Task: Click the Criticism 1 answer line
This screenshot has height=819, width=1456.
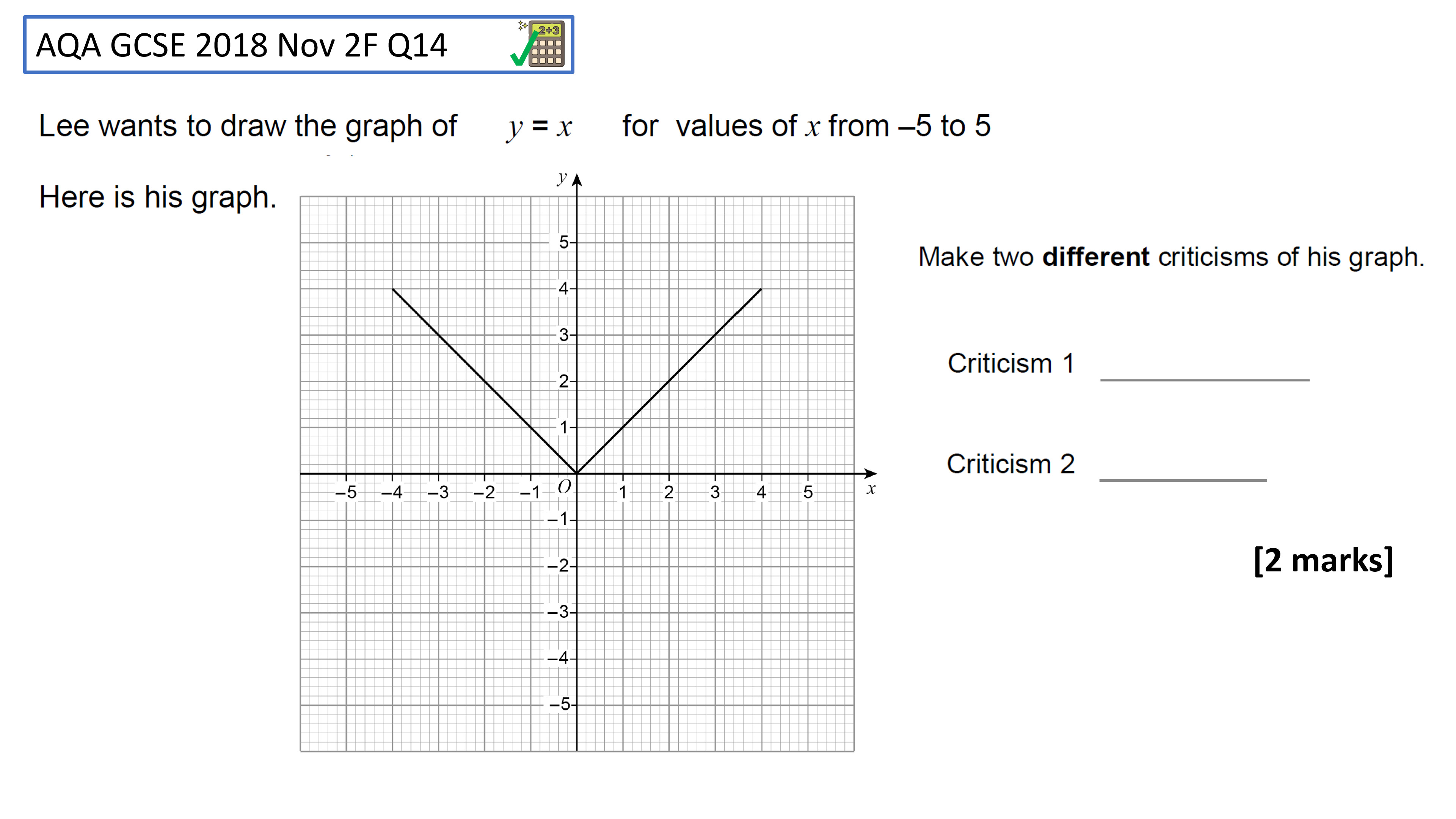Action: (x=1205, y=380)
